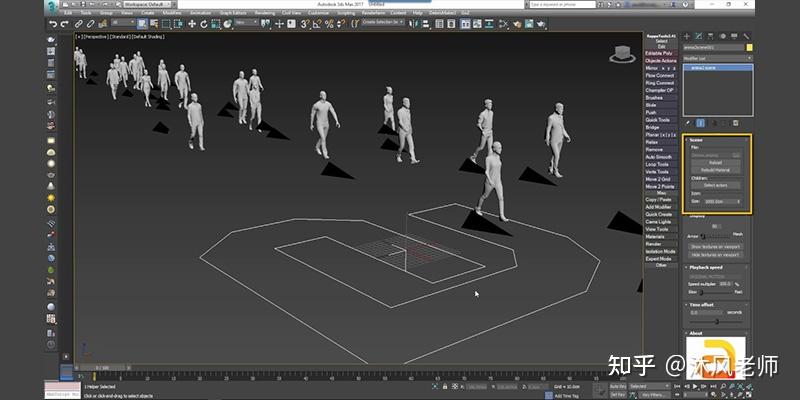This screenshot has width=800, height=400.
Task: Click the Configure Modifier Sets icon
Action: pyautogui.click(x=736, y=123)
